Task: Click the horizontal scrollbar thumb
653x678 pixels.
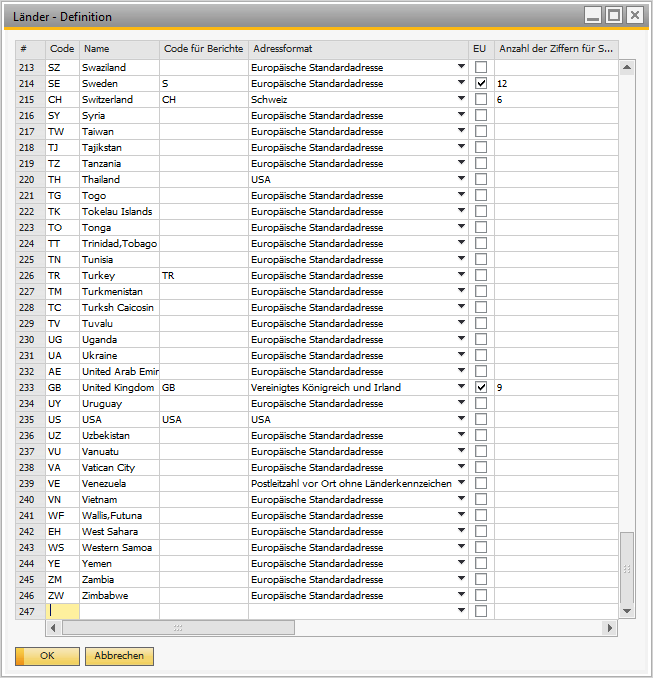Action: click(178, 628)
